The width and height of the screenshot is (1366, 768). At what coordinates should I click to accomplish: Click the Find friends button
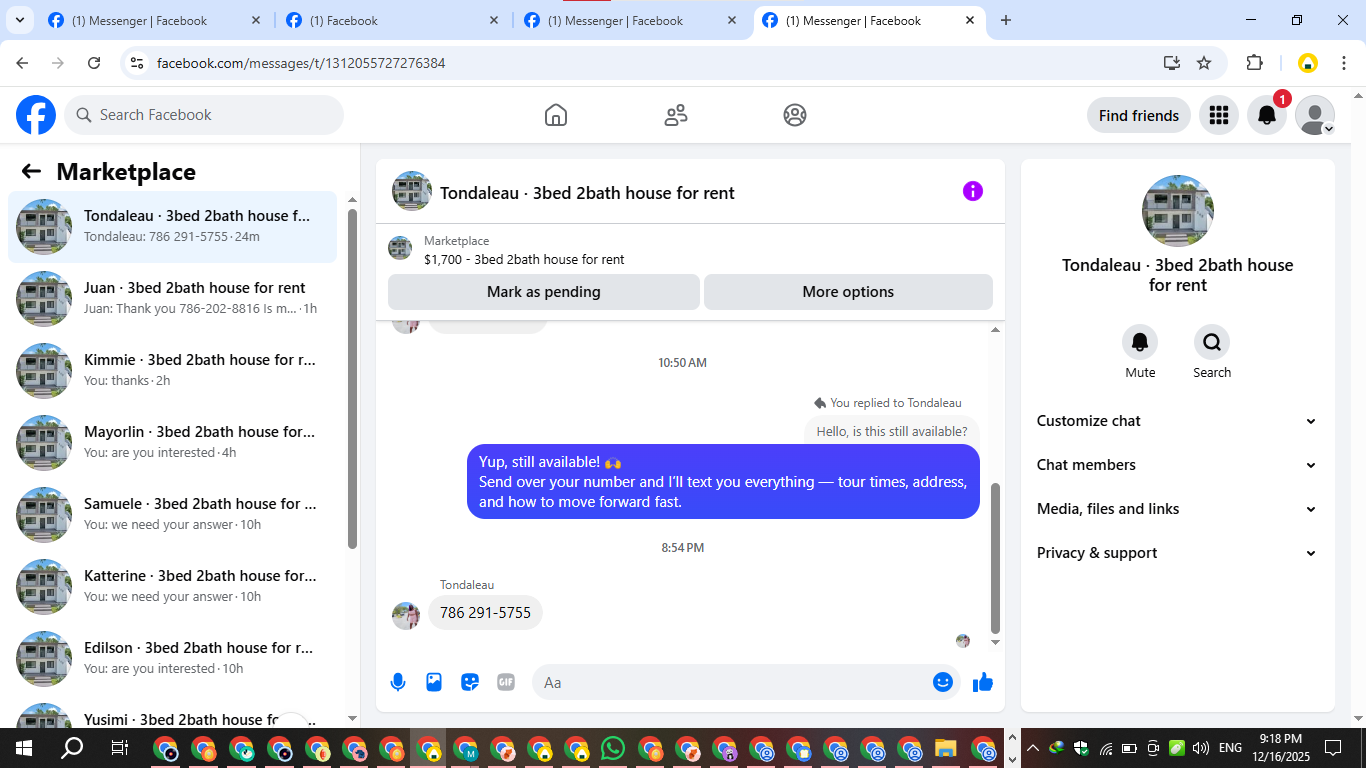pyautogui.click(x=1139, y=115)
